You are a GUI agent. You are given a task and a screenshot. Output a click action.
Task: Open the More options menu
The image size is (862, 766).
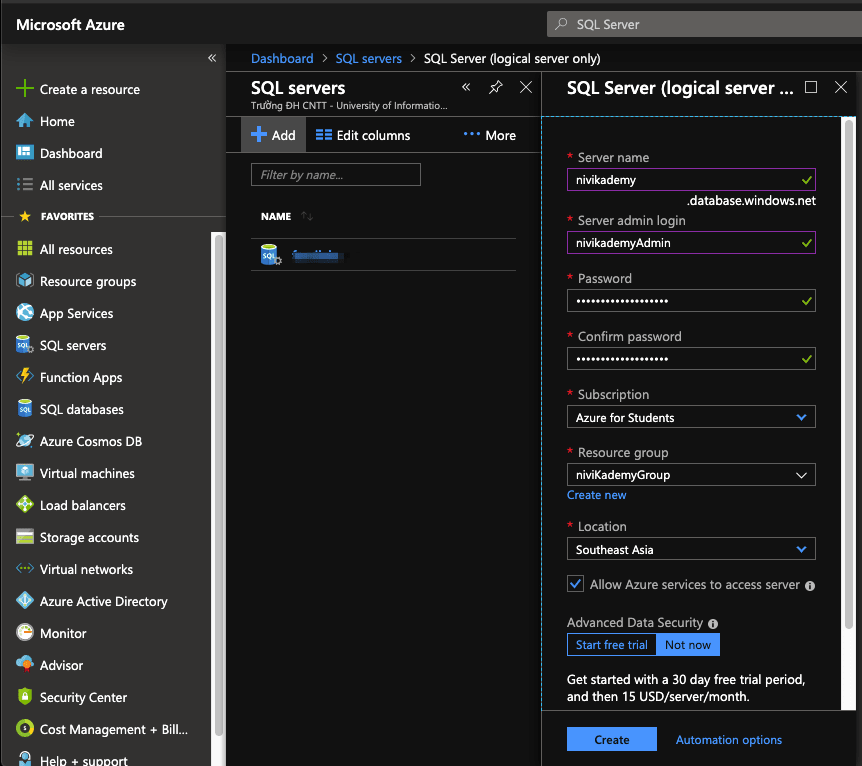click(489, 135)
